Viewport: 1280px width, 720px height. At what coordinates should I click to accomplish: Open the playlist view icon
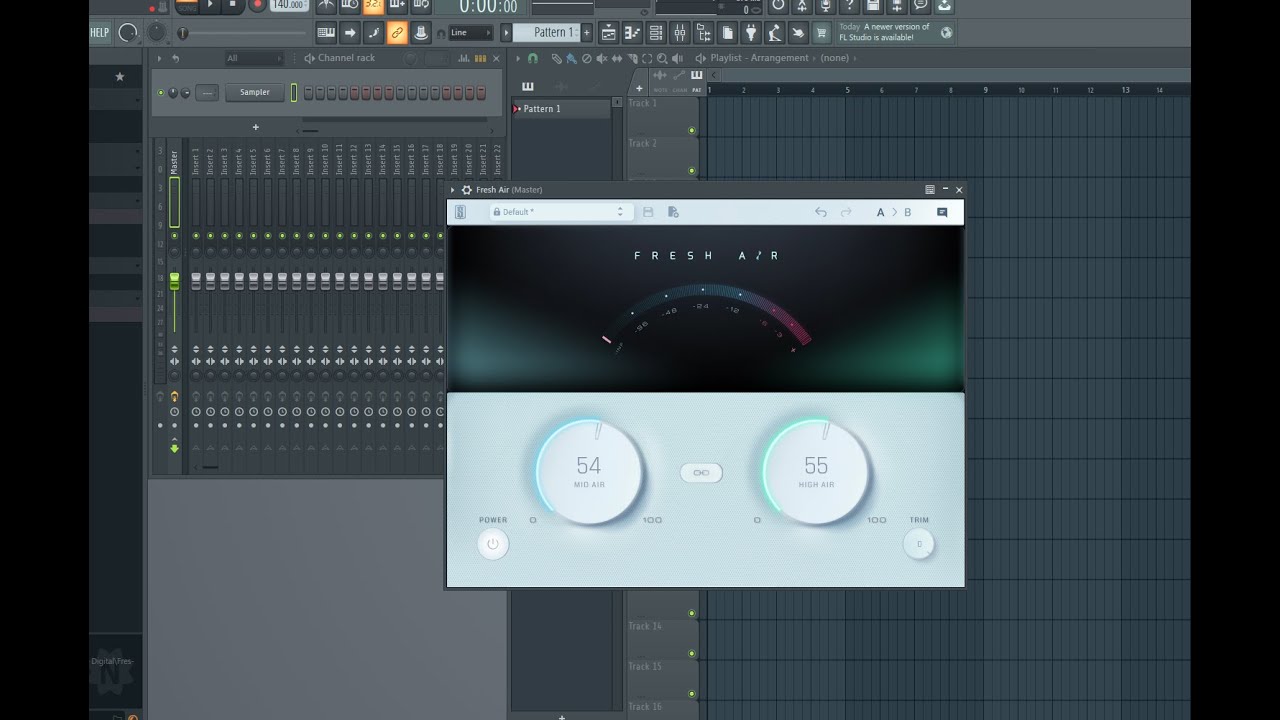[608, 33]
